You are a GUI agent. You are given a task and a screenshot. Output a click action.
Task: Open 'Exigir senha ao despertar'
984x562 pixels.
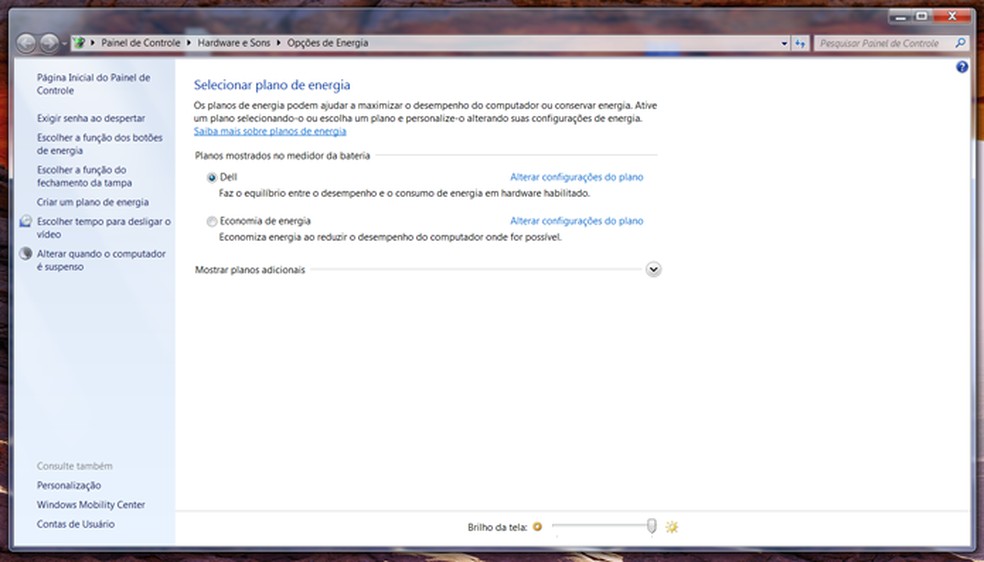click(91, 118)
